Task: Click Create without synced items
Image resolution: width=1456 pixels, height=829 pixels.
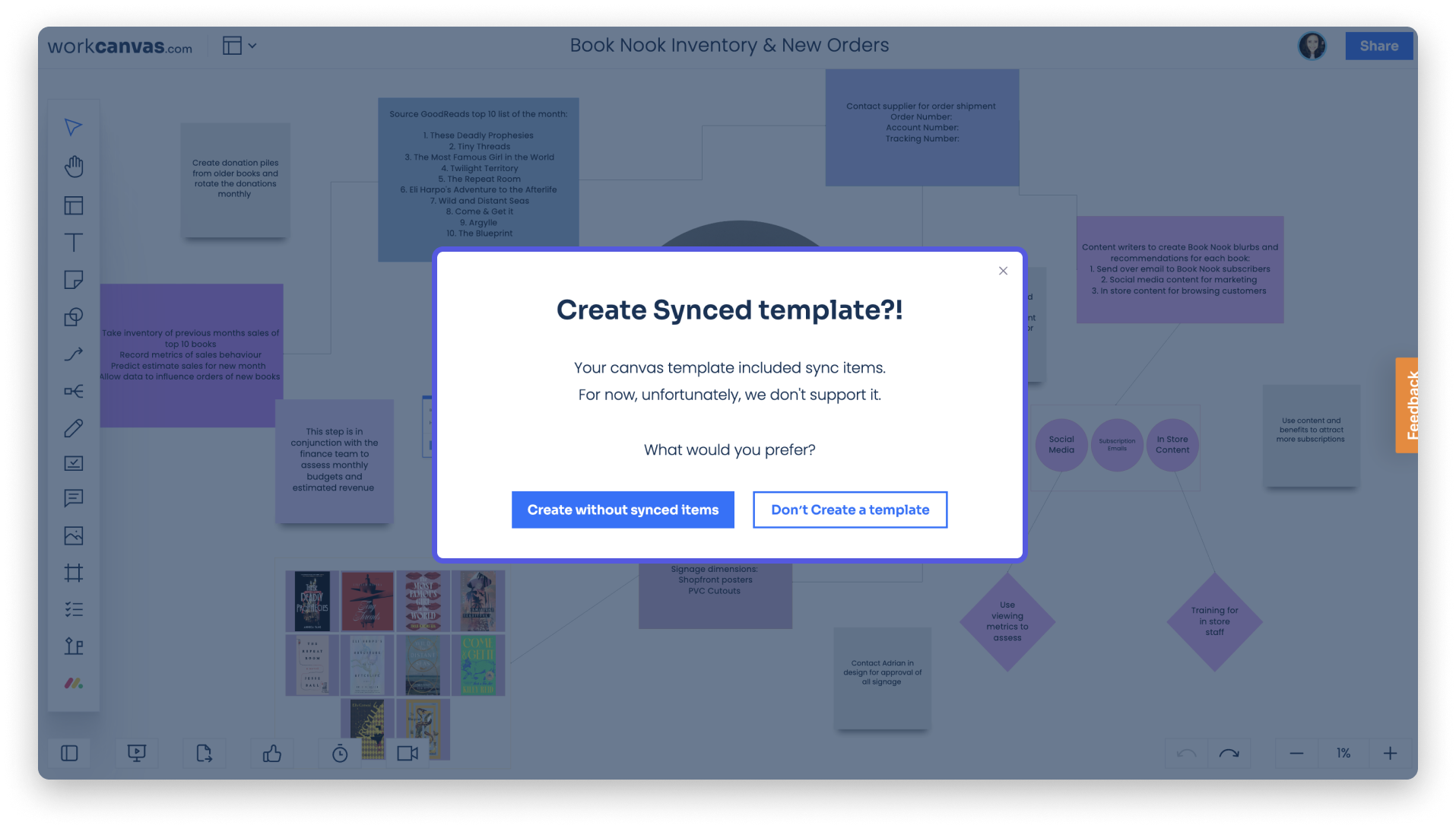Action: point(623,510)
